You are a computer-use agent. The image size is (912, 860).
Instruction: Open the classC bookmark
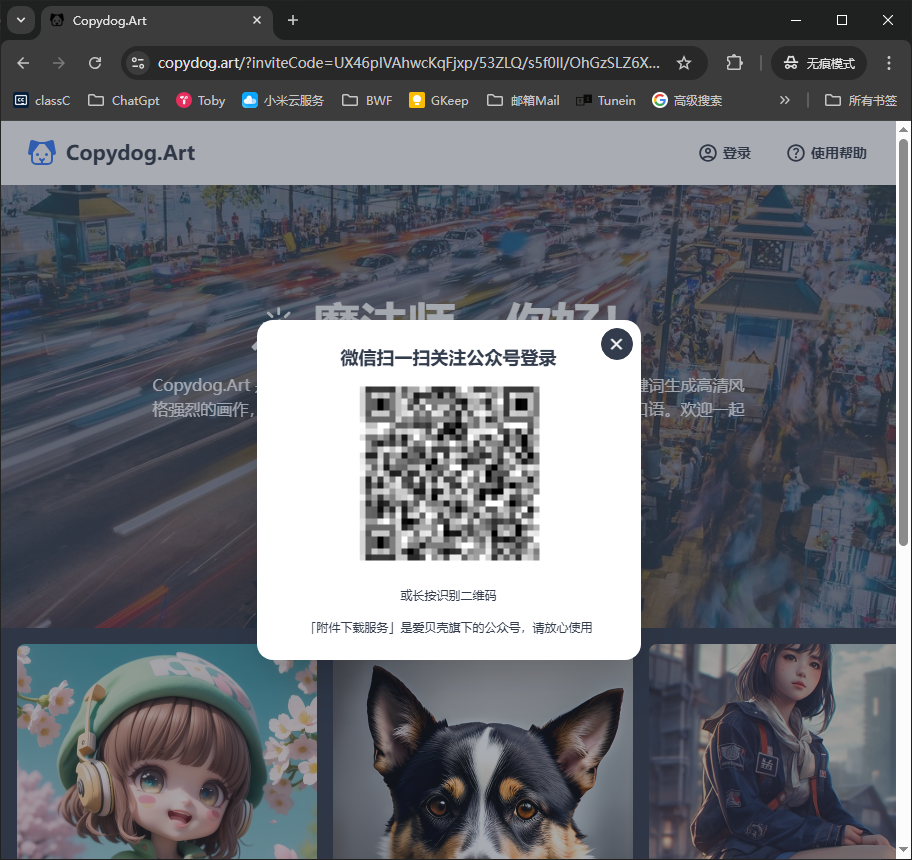click(x=41, y=101)
